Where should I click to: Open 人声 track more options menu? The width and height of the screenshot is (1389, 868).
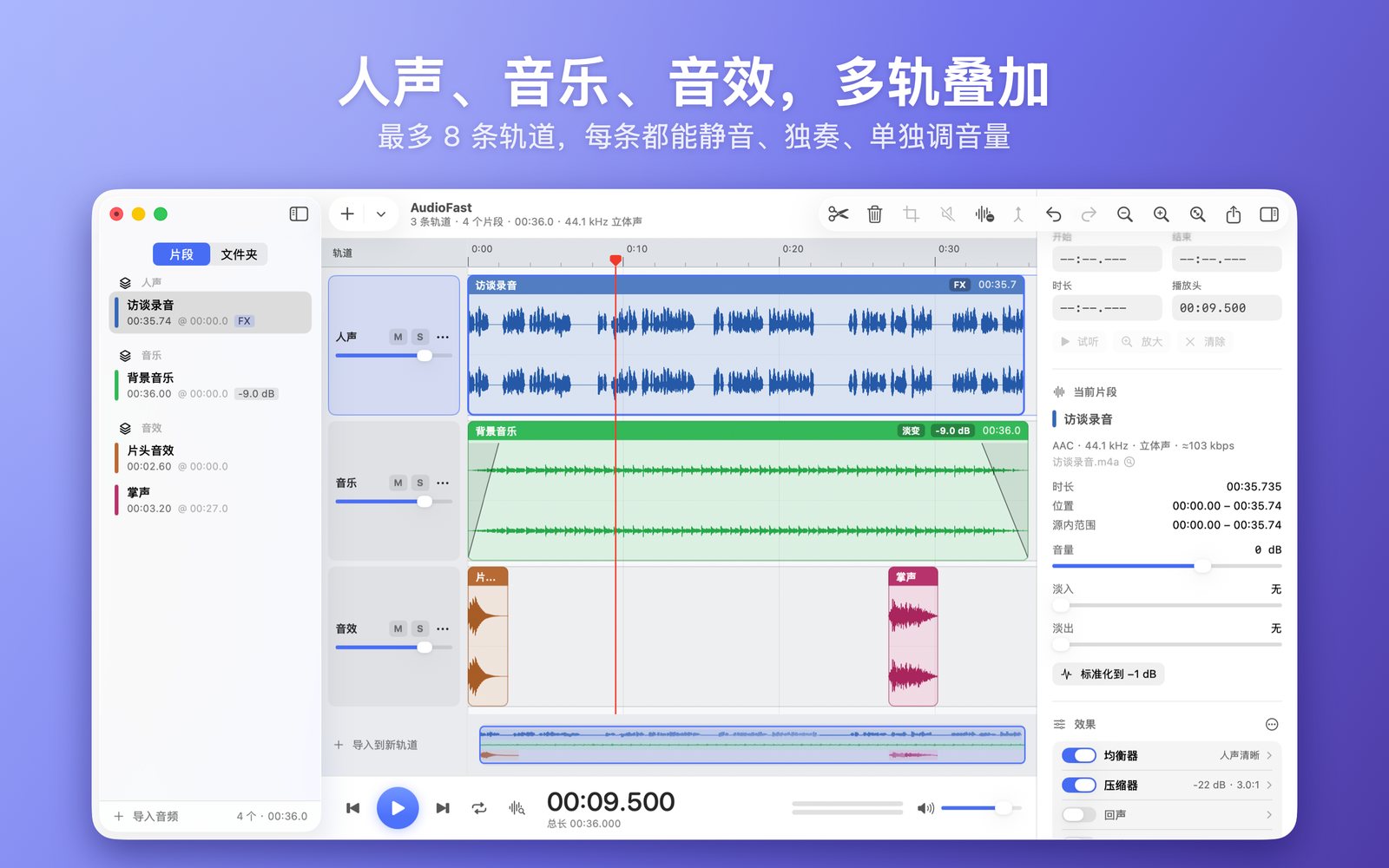click(443, 337)
